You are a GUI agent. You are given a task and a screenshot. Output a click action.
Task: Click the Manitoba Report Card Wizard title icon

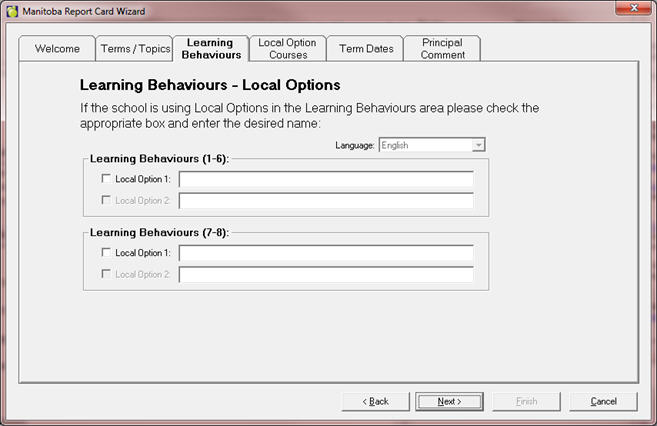tap(11, 11)
